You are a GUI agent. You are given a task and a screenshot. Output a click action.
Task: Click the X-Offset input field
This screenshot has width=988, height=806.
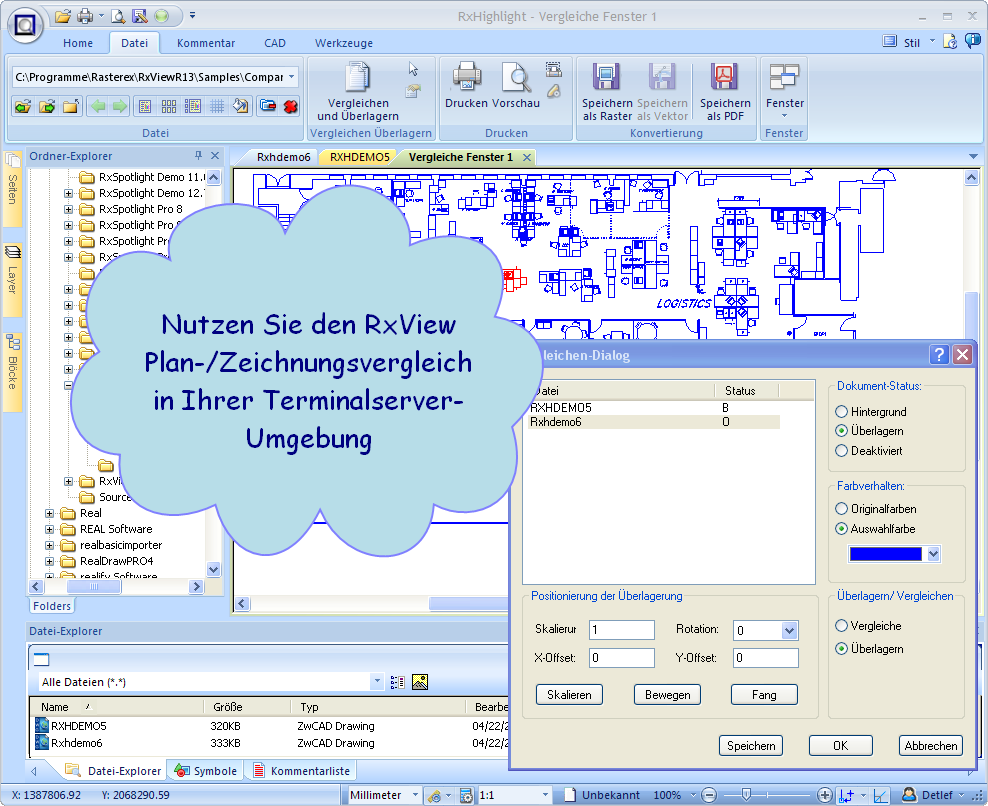[x=620, y=658]
